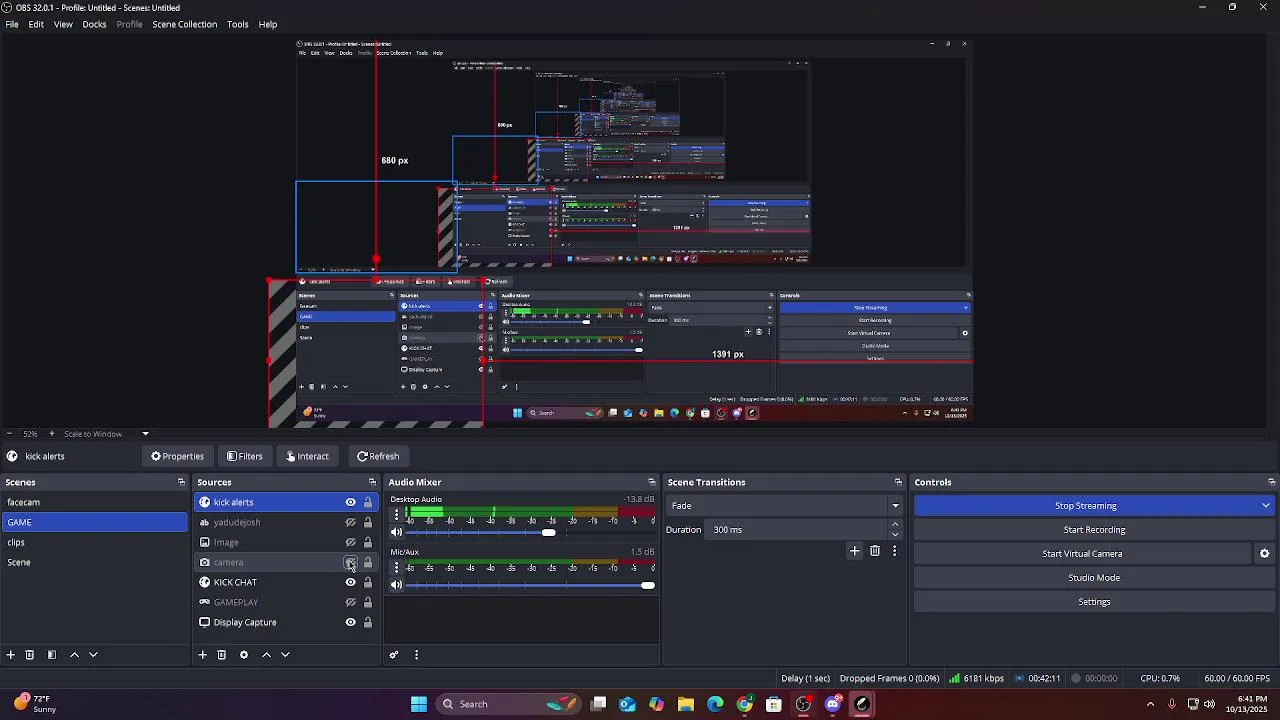Image resolution: width=1280 pixels, height=720 pixels.
Task: Unlock the Display Capture source
Action: point(367,622)
